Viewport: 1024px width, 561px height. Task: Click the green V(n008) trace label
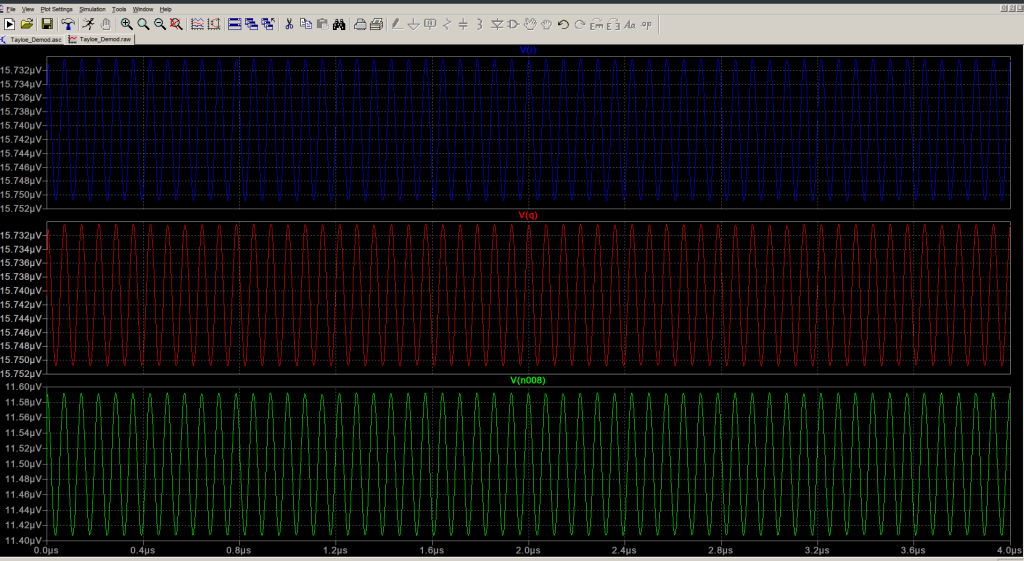527,380
